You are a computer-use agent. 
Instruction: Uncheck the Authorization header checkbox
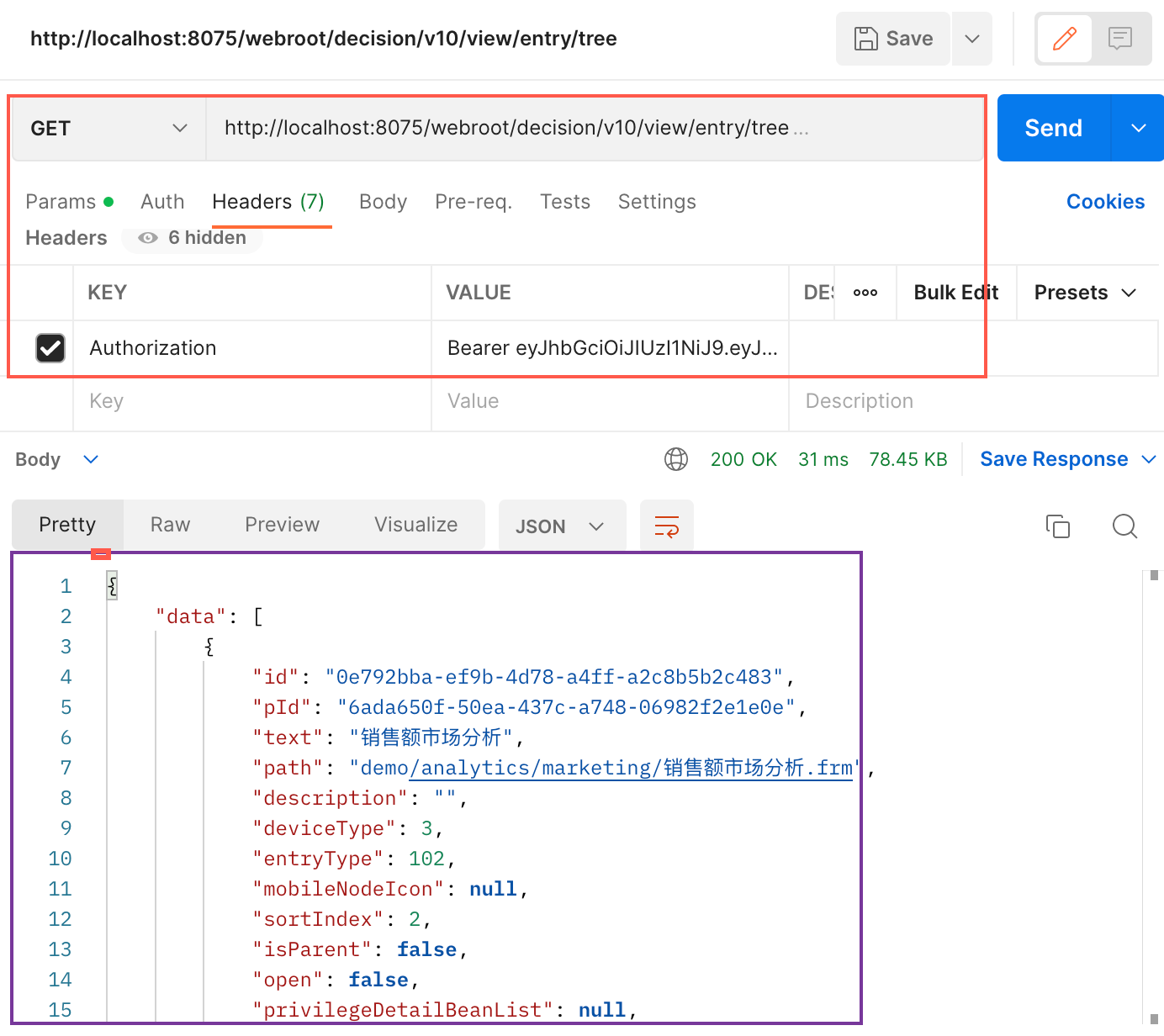point(50,348)
